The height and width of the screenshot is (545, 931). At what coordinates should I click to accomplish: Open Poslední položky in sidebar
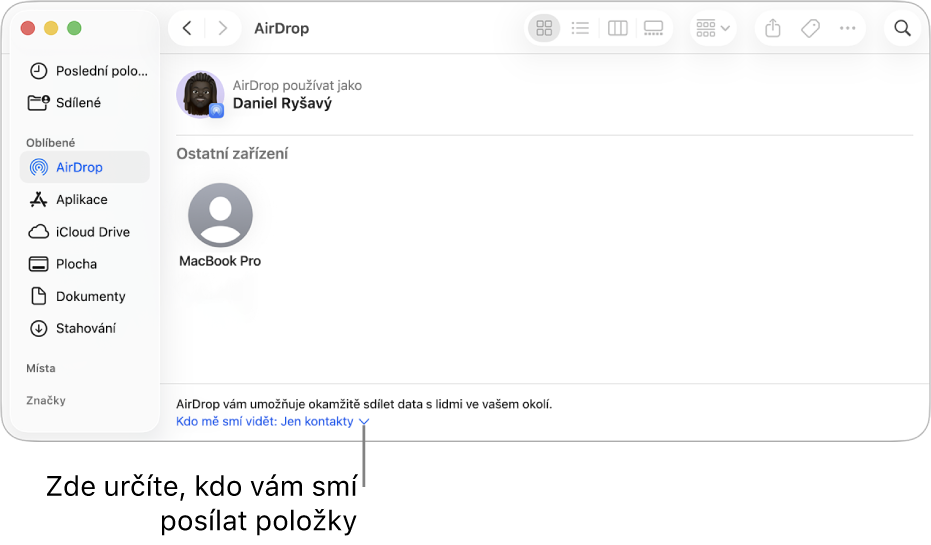coord(88,71)
